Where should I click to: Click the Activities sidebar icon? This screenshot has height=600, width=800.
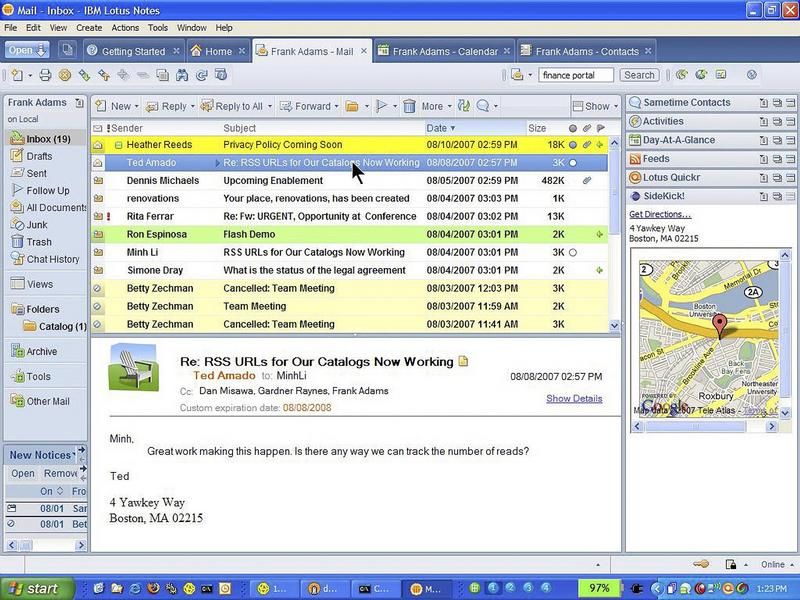635,120
